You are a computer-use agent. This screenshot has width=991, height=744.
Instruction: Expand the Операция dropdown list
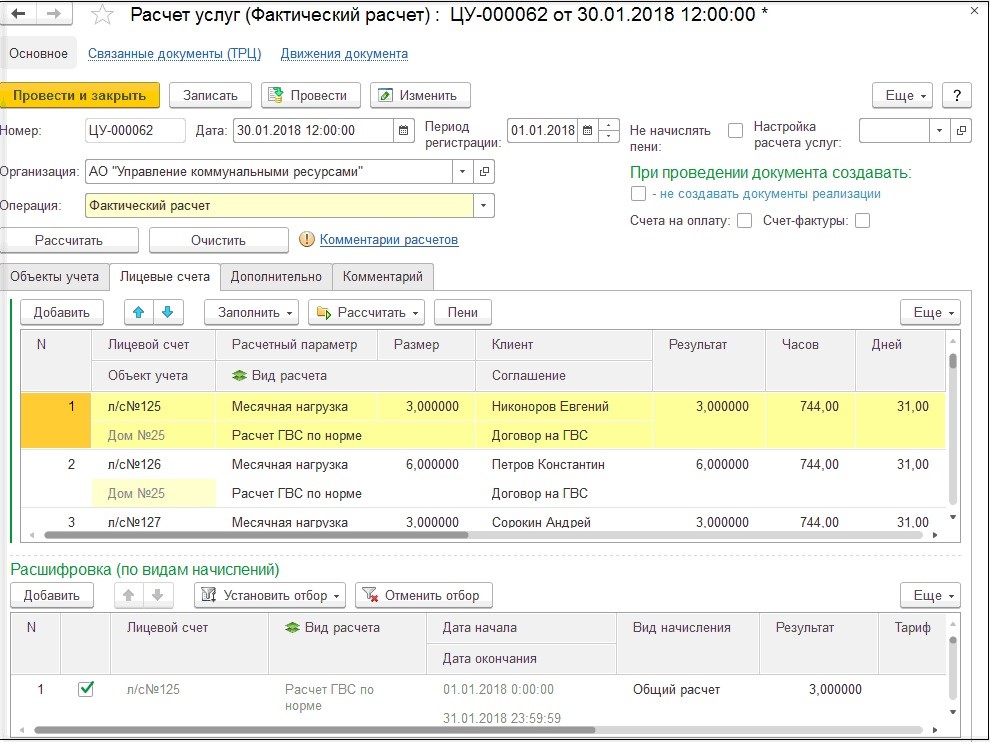[484, 206]
